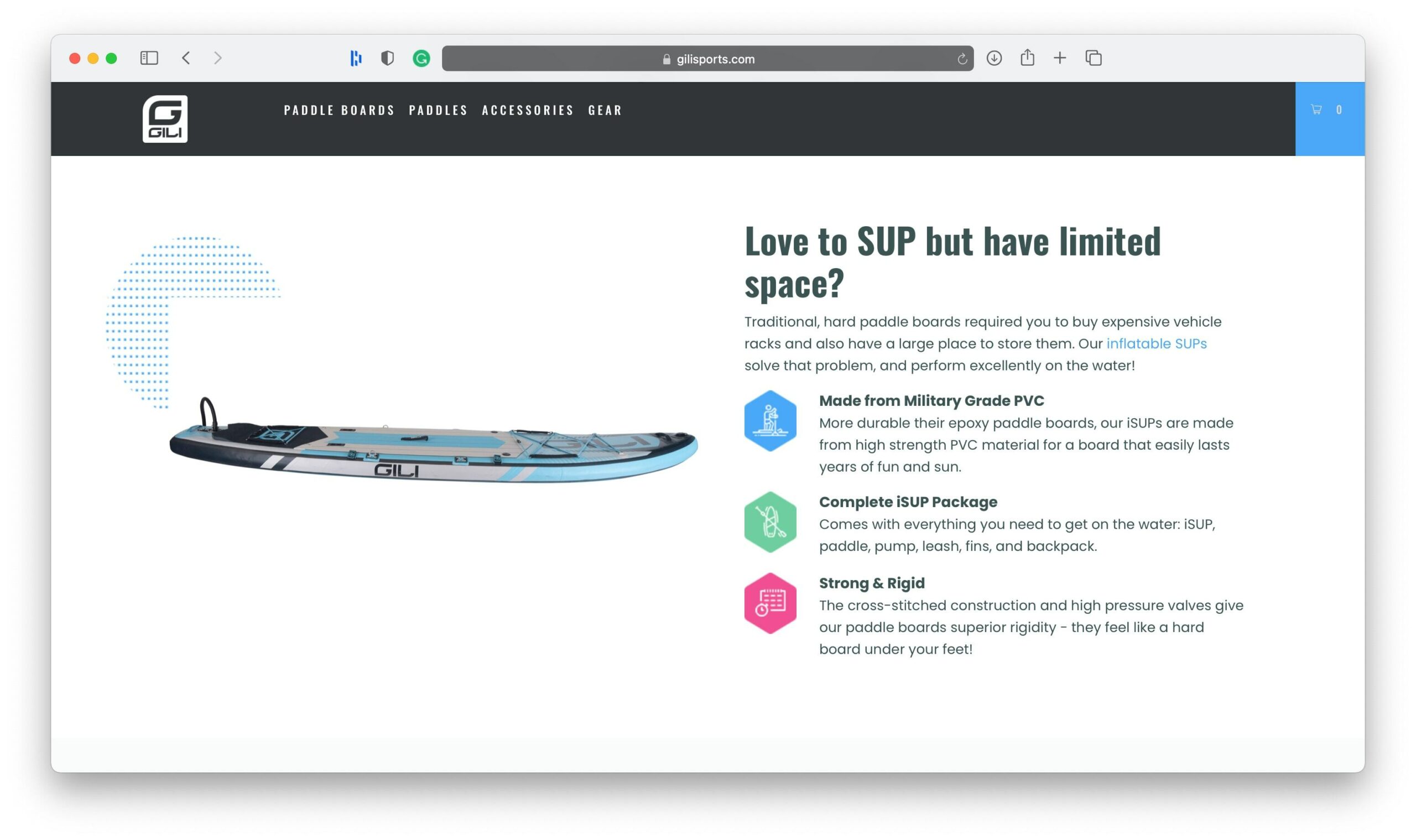Open the privacy shield report
This screenshot has height=840, width=1416.
pyautogui.click(x=387, y=58)
